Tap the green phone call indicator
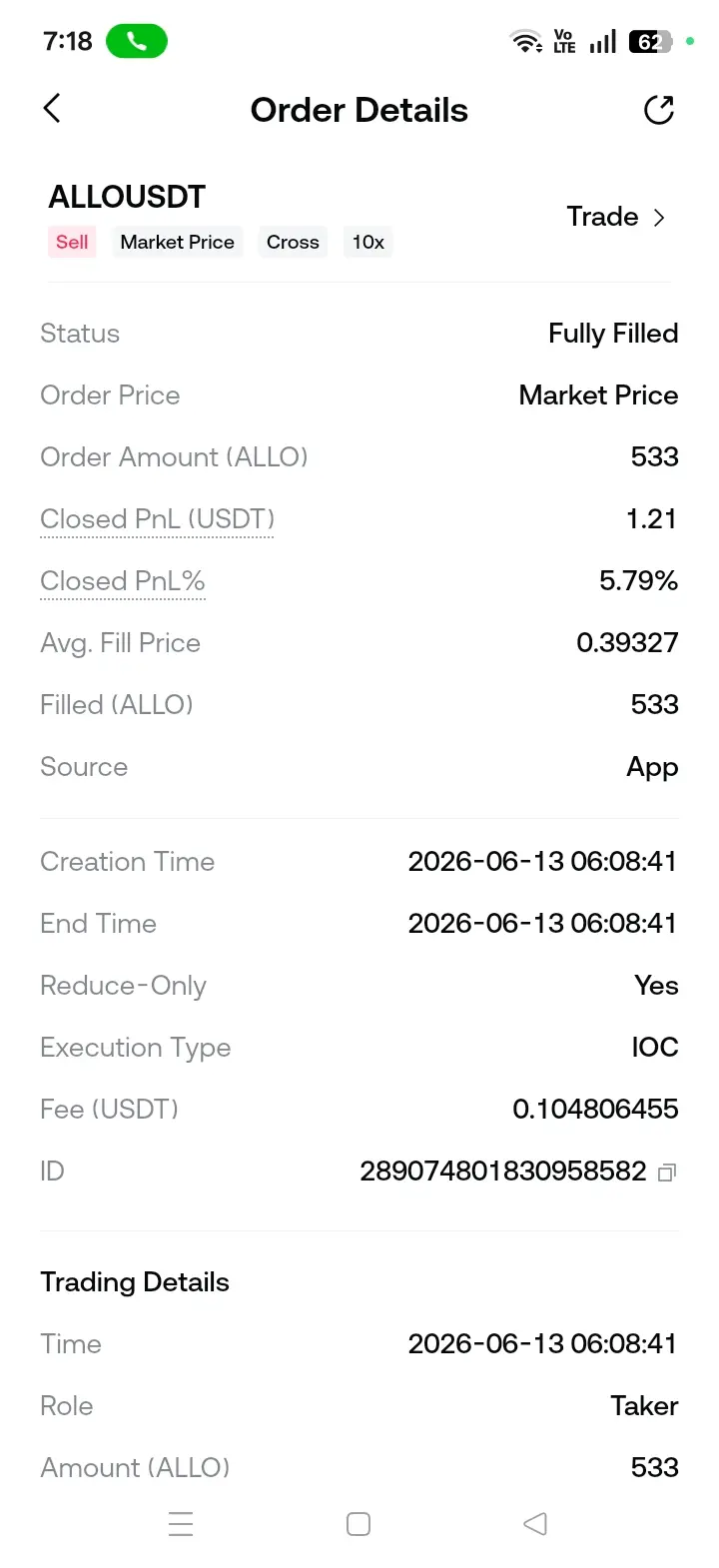 [137, 42]
